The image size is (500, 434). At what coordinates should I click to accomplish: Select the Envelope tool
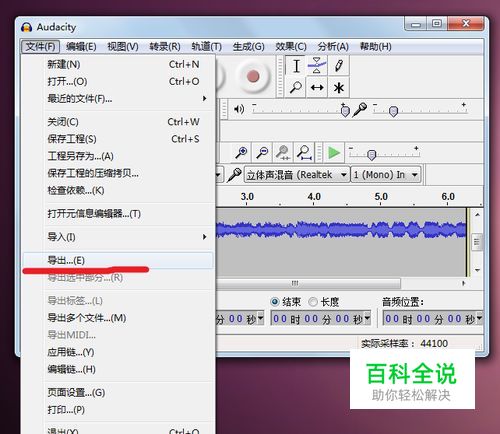point(317,66)
